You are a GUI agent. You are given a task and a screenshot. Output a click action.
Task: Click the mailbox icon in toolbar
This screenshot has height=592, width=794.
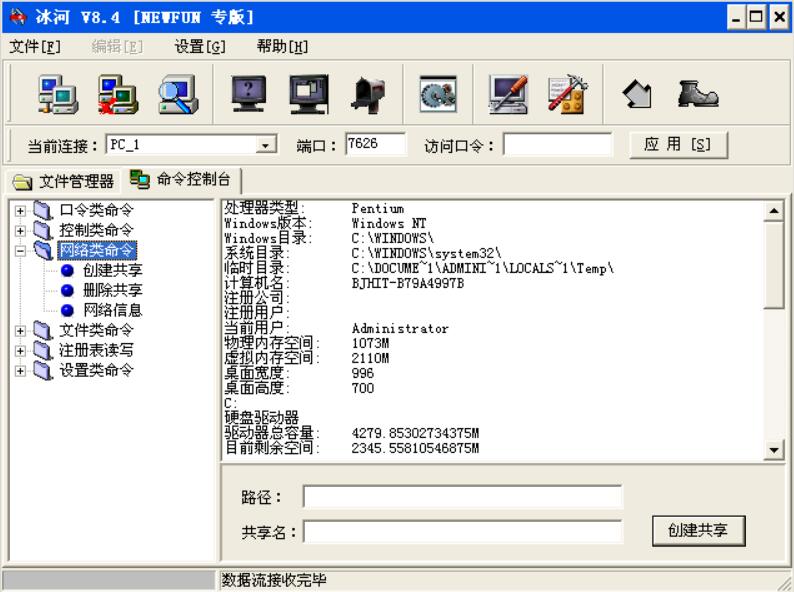click(x=368, y=94)
